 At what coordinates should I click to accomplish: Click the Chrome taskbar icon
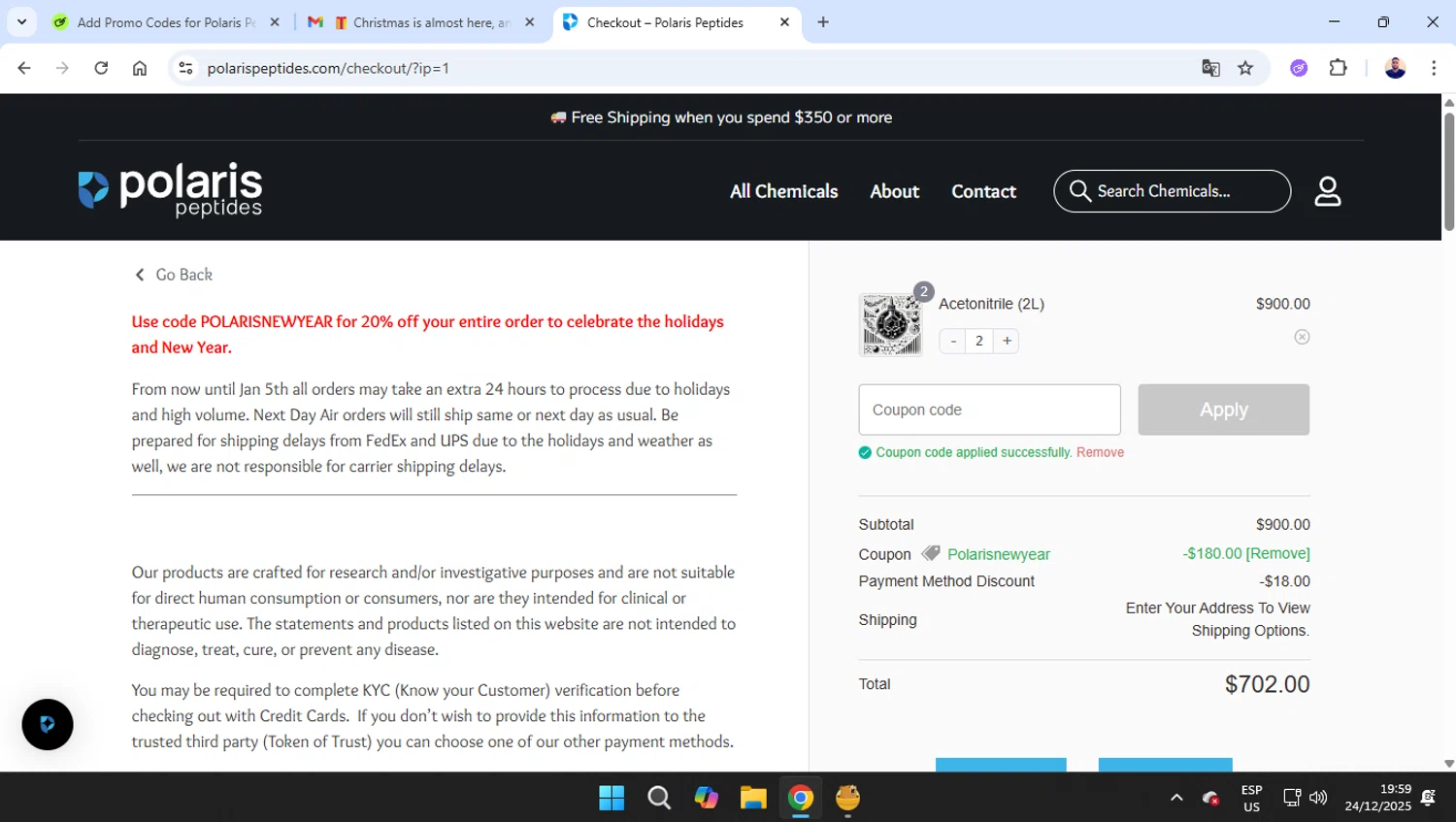pos(801,798)
